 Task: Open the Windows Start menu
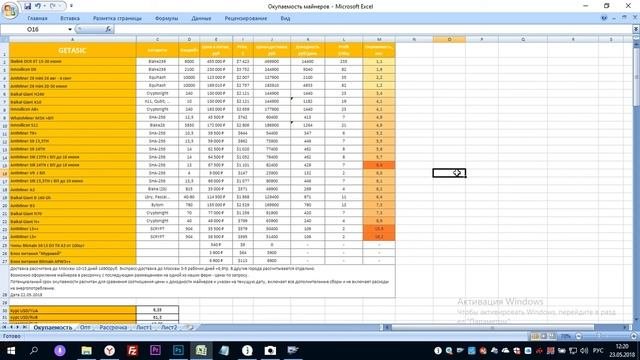11,351
